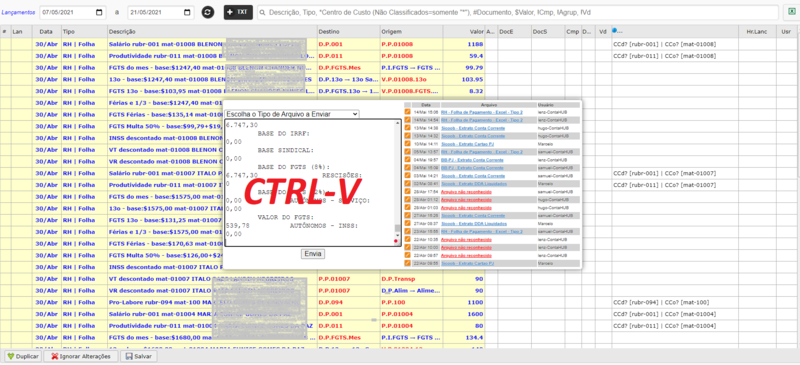Viewport: 800px width, 365px height.
Task: Click orange edit icon for 23/Abr 15:55 upload
Action: tap(408, 231)
